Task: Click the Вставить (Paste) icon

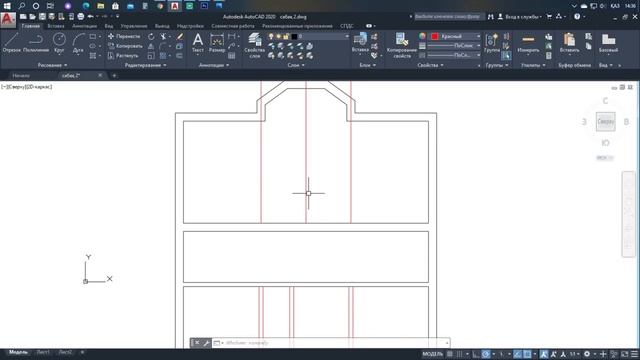Action: click(569, 43)
